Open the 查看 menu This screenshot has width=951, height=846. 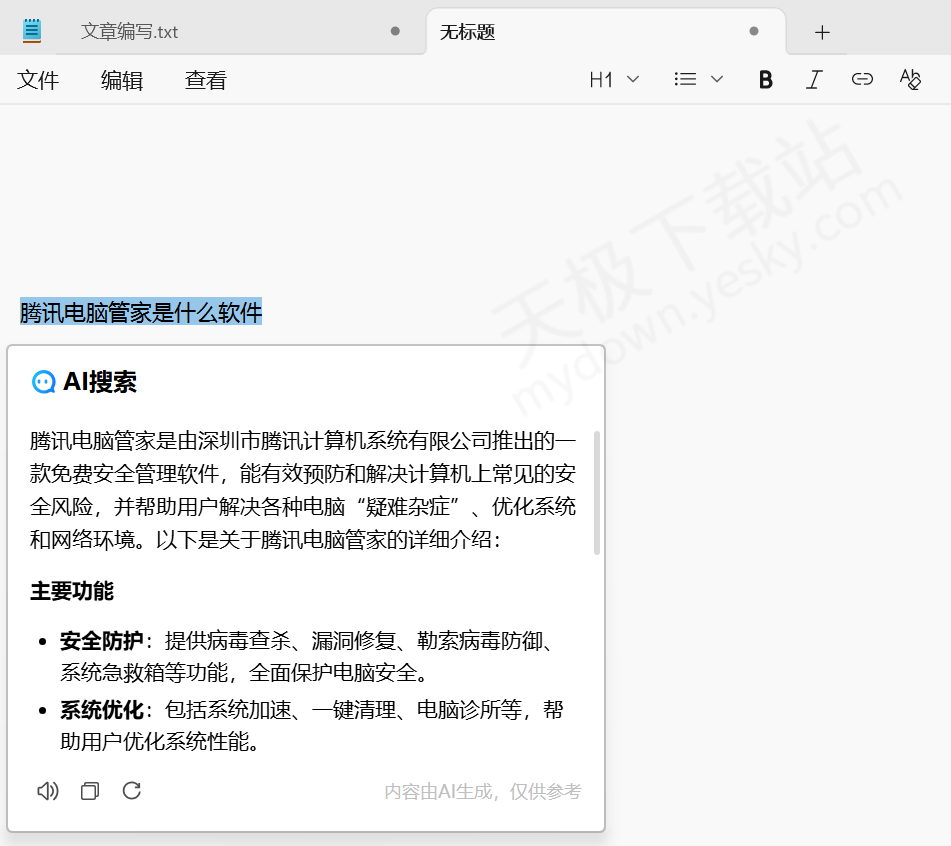(206, 81)
